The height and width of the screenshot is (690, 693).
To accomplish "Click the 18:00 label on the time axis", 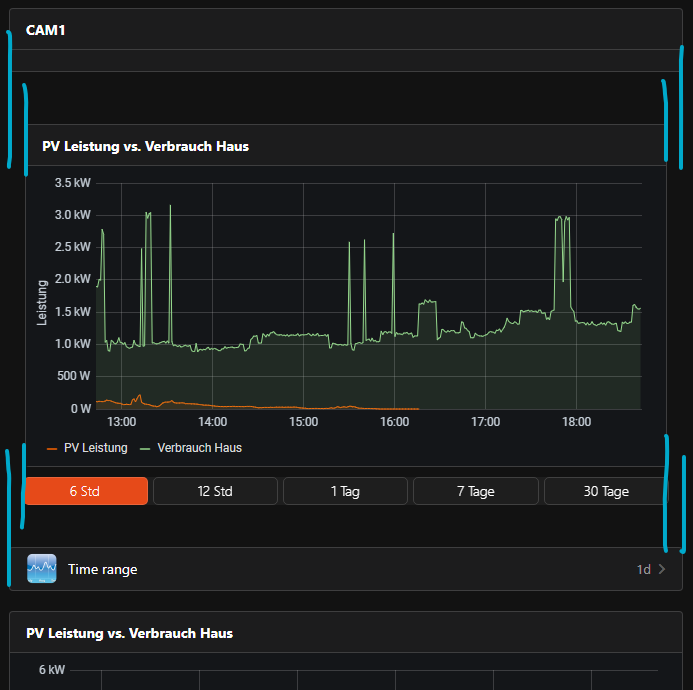I will 577,422.
